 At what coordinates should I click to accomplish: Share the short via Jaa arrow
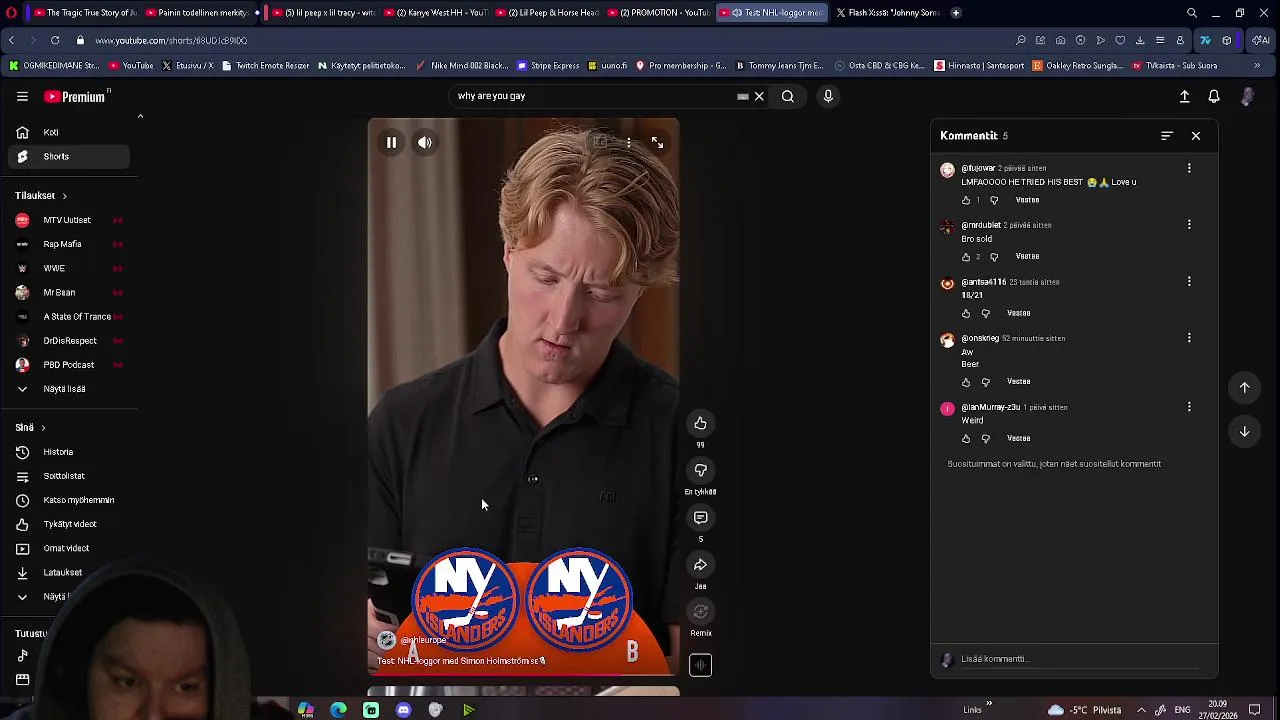[700, 565]
